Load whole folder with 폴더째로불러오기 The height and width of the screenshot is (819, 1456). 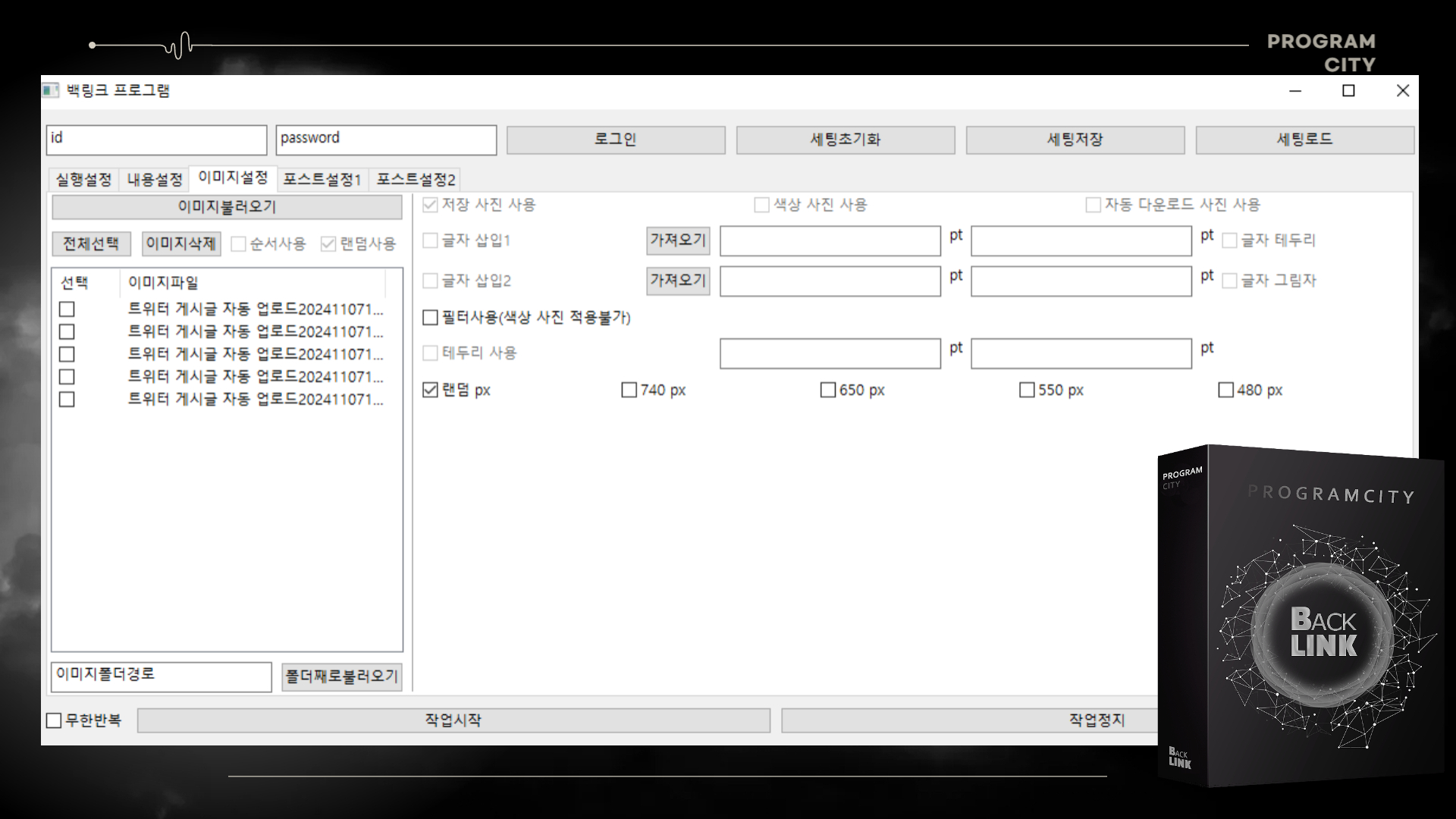342,676
